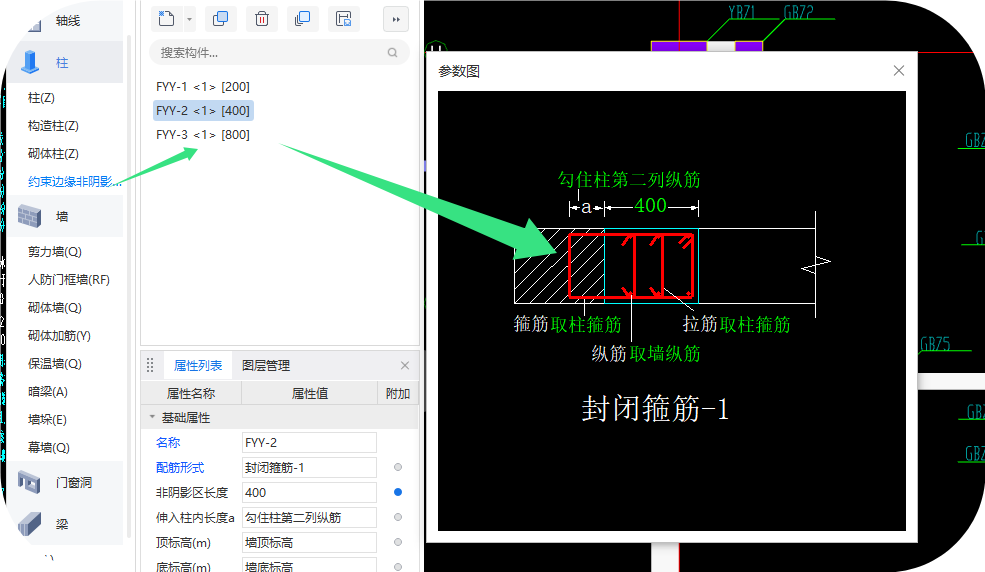985x572 pixels.
Task: Close the 参数图 dialog
Action: click(899, 70)
